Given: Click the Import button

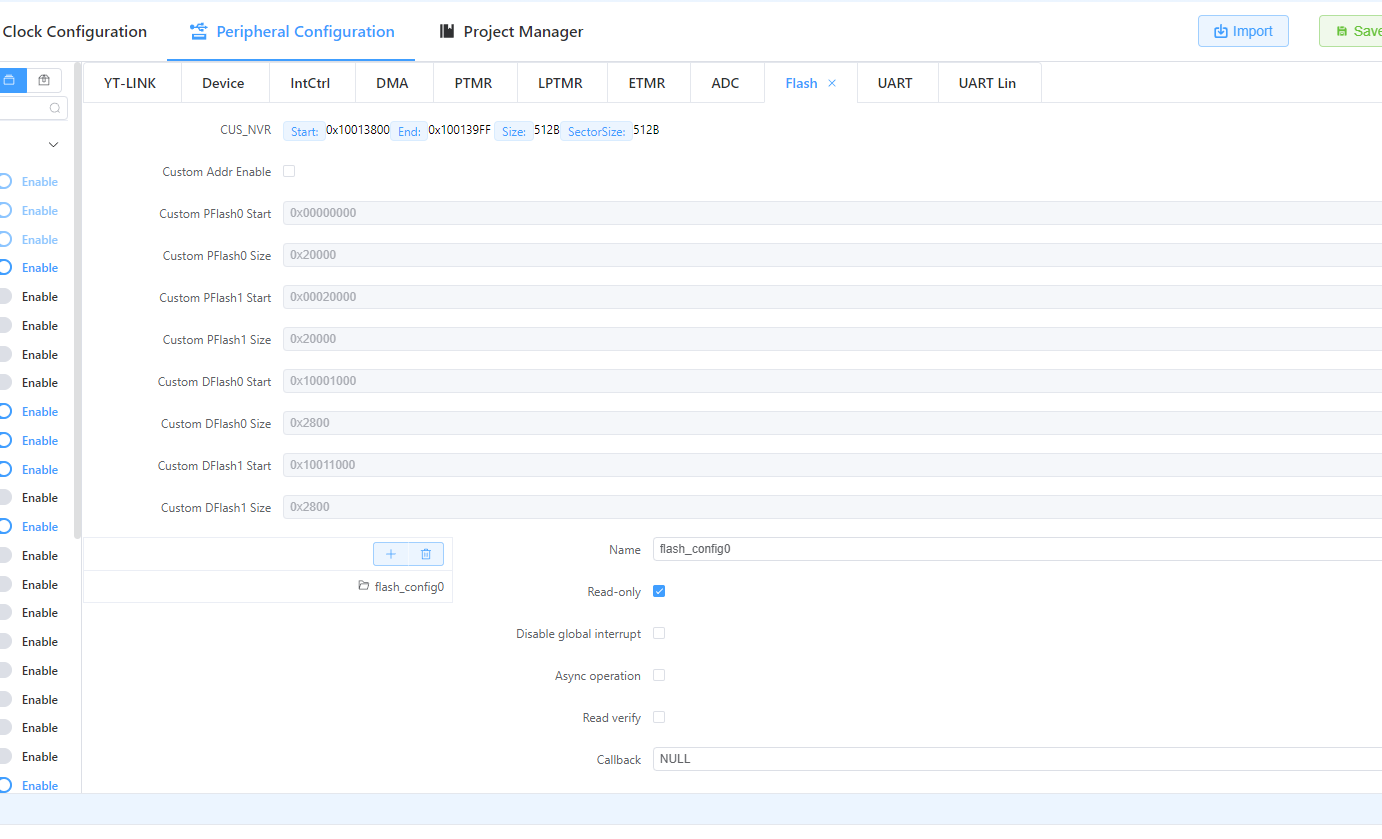Looking at the screenshot, I should point(1243,31).
